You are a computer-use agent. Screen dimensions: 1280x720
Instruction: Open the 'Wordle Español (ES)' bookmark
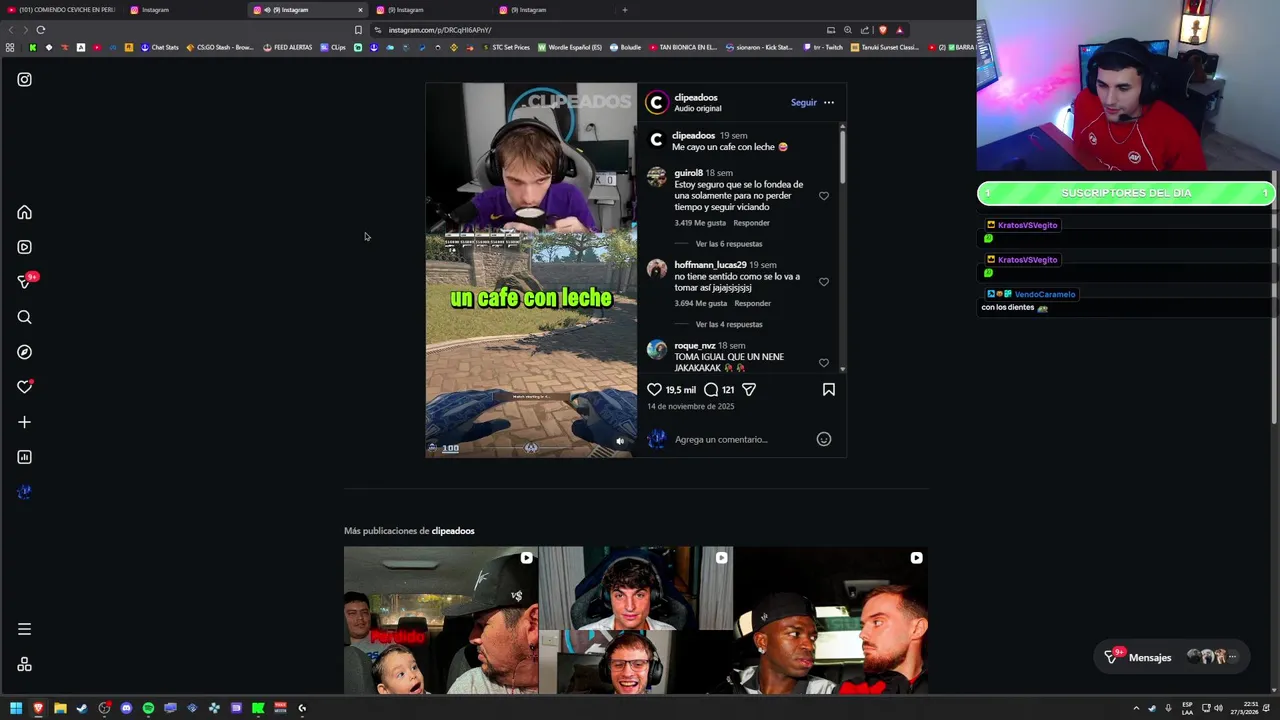570,47
